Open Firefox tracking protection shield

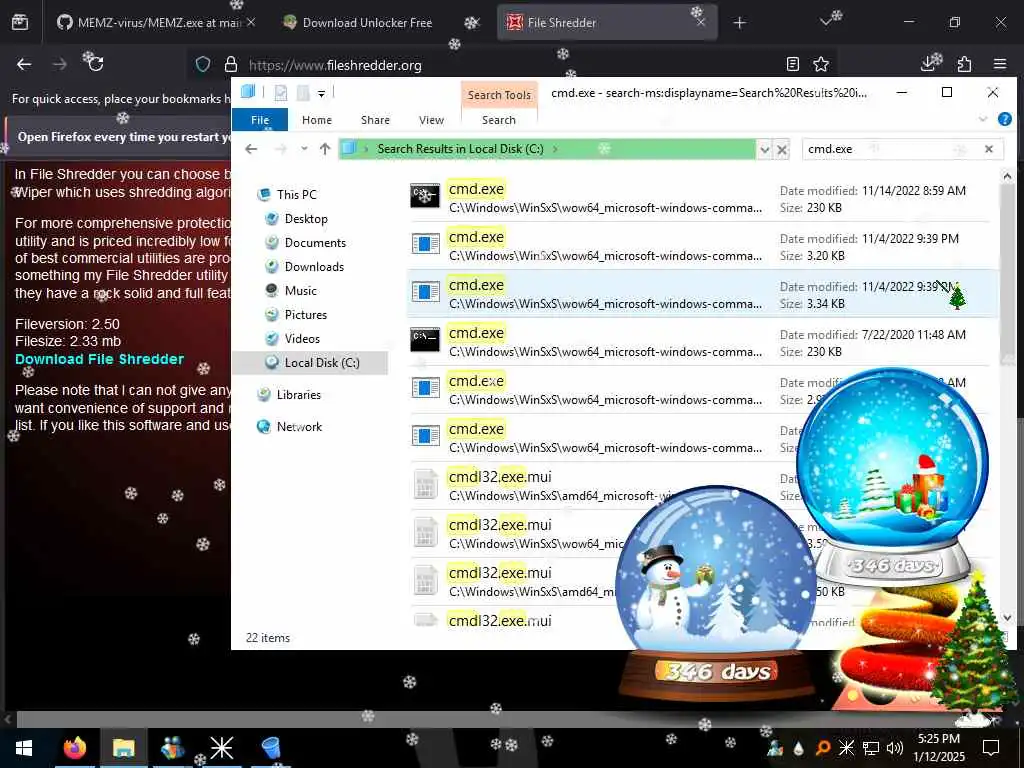pos(203,64)
